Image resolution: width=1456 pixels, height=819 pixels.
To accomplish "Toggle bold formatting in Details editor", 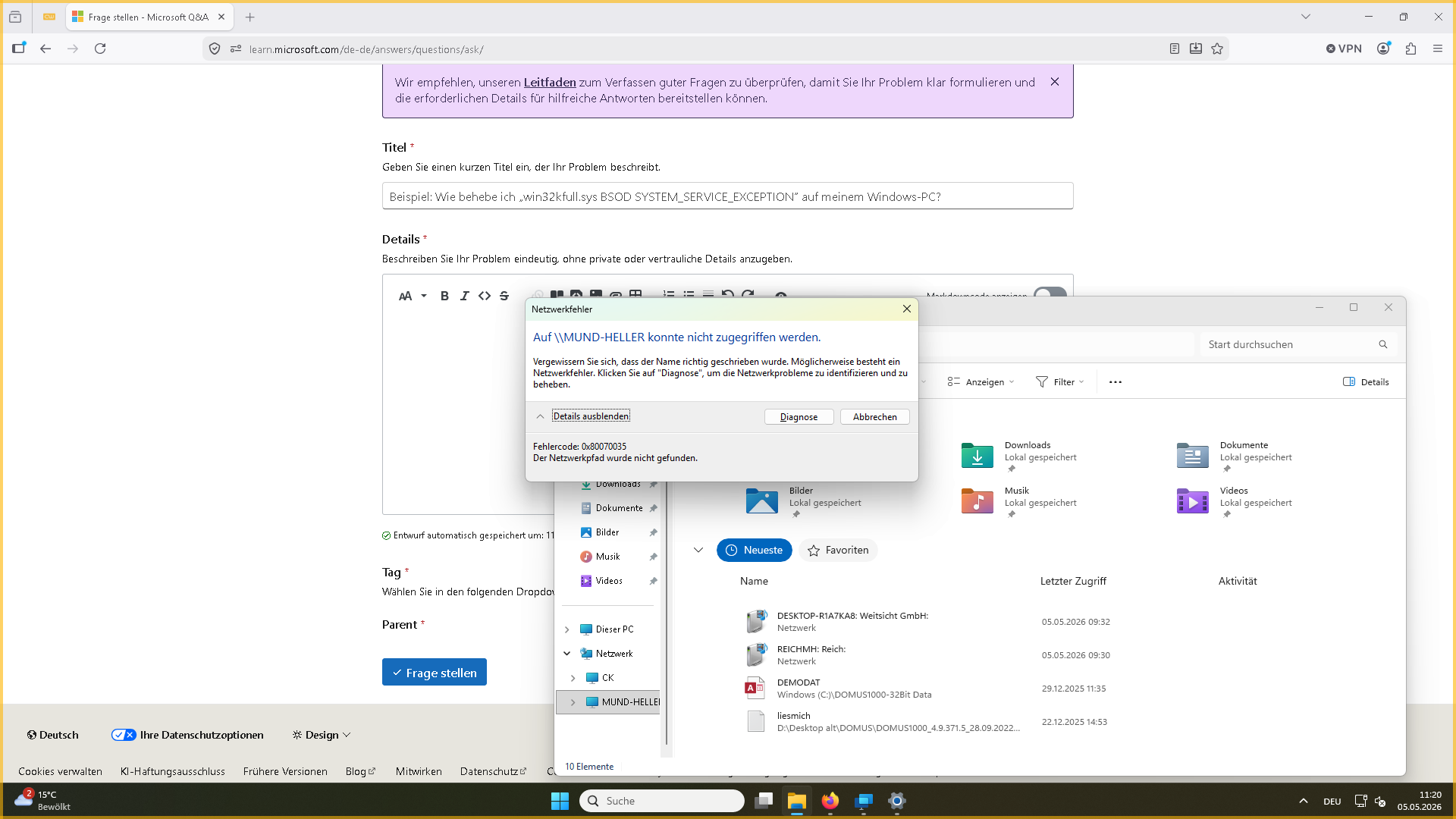I will tap(444, 296).
